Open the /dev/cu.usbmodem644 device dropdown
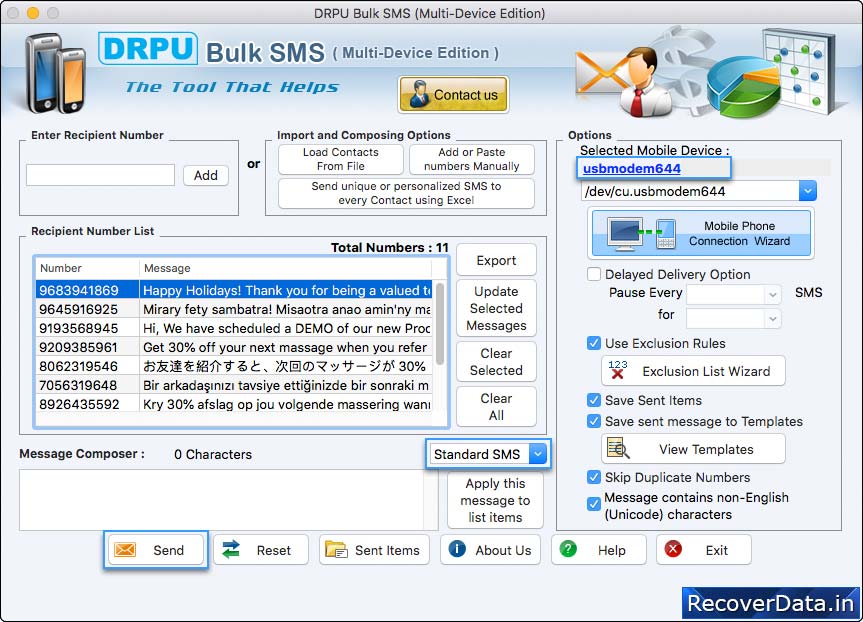 (x=807, y=191)
